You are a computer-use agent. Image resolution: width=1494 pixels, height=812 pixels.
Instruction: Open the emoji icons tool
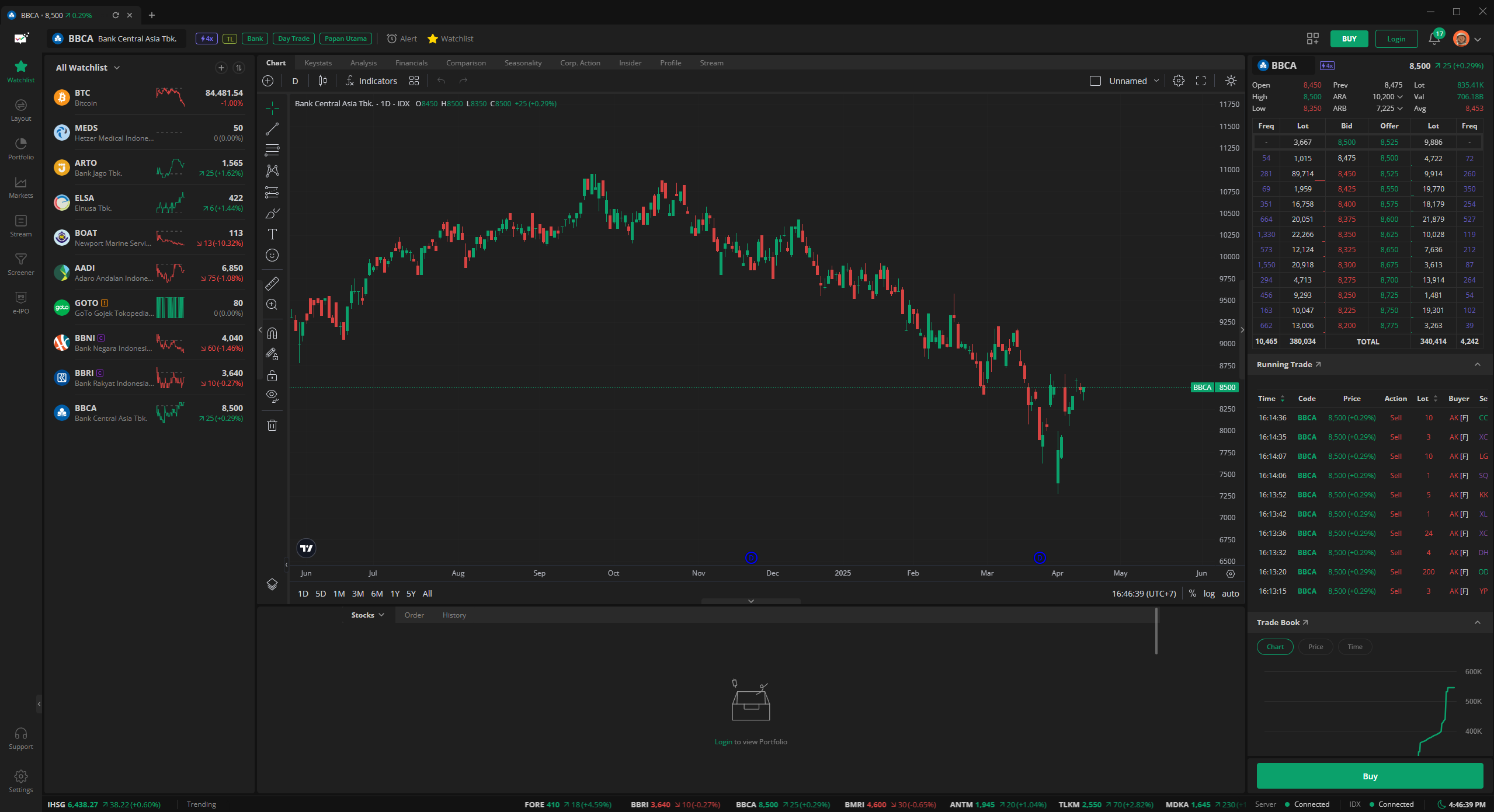[272, 255]
